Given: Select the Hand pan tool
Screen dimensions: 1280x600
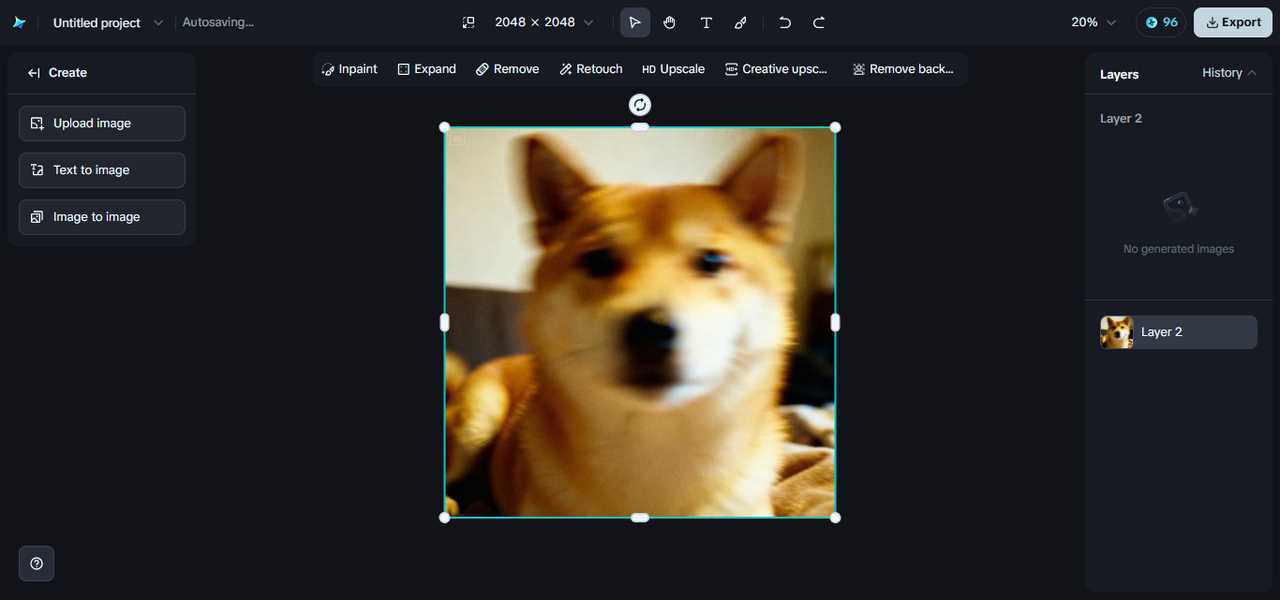Looking at the screenshot, I should point(670,22).
